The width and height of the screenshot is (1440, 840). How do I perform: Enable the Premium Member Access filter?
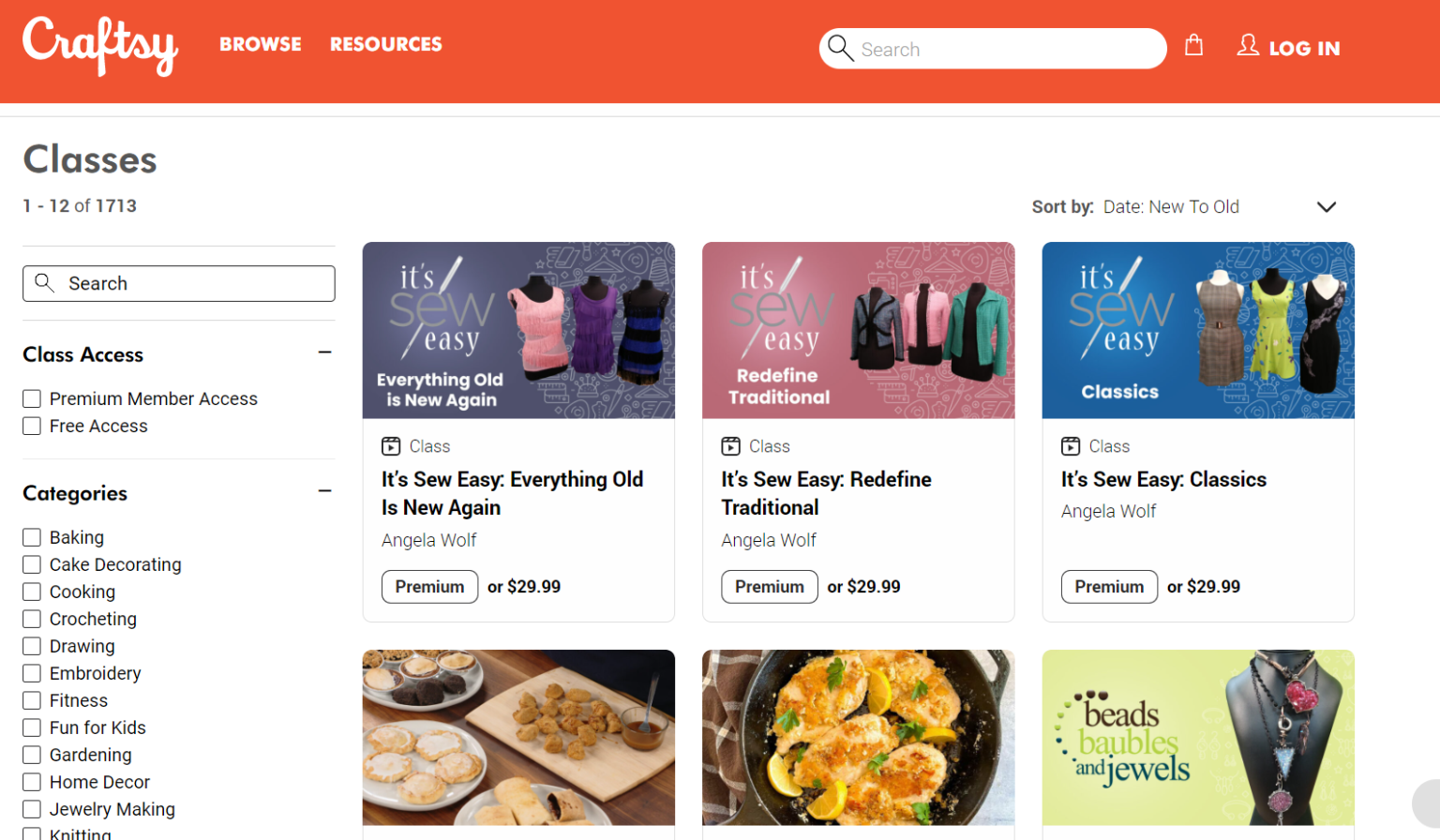[x=31, y=398]
